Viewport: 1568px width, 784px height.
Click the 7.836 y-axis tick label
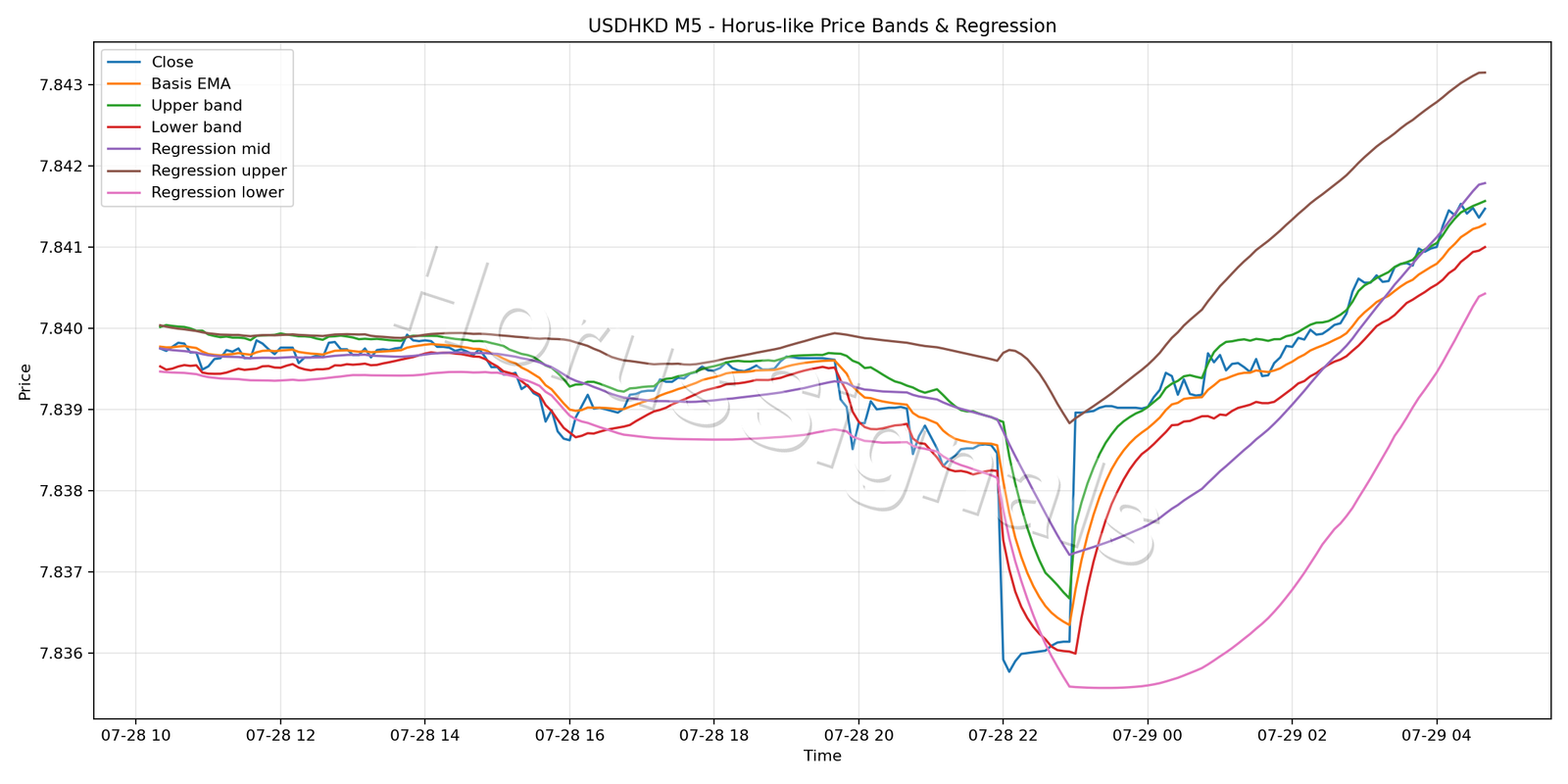click(61, 654)
